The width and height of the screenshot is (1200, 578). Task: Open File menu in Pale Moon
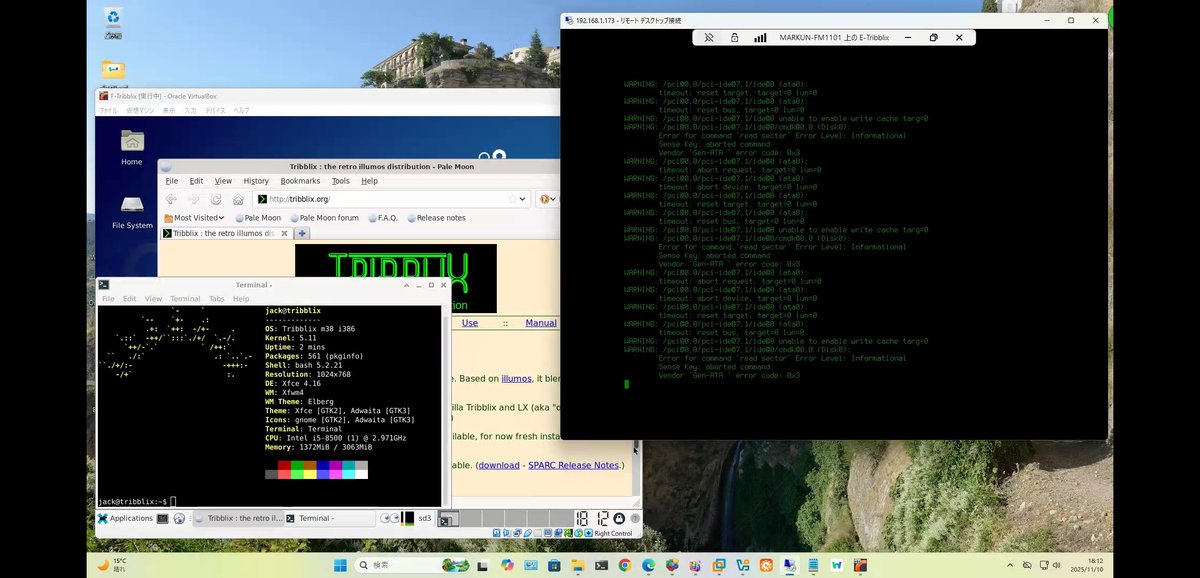[x=172, y=181]
